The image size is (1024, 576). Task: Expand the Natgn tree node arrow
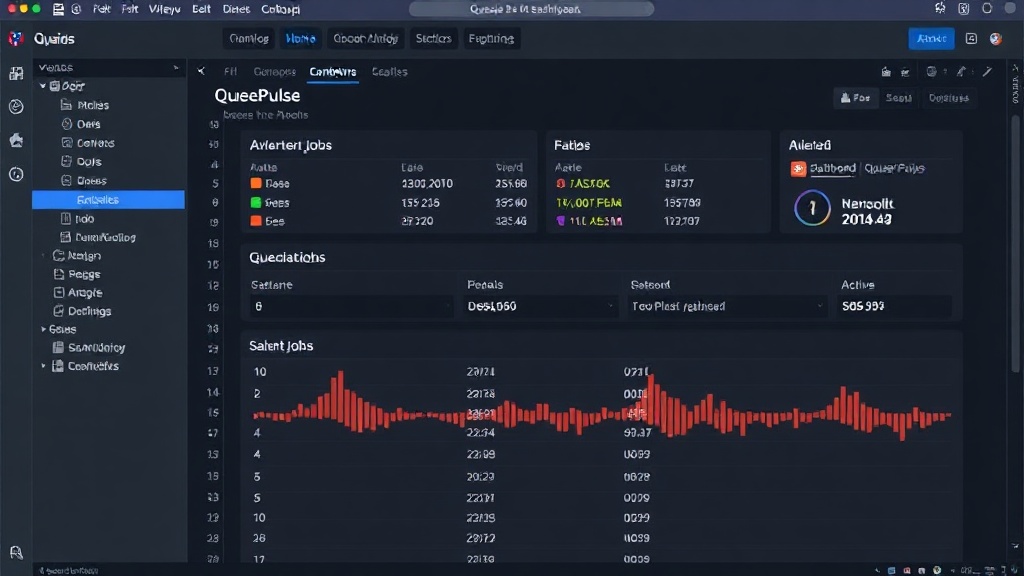(44, 255)
